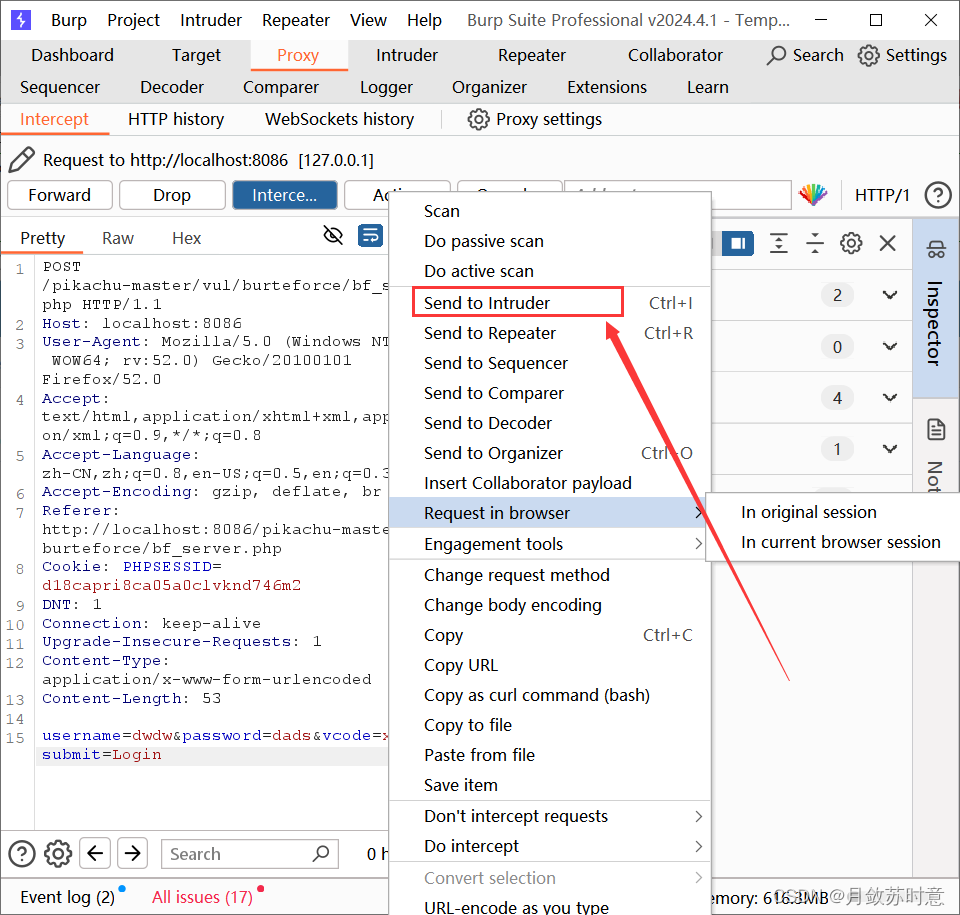Open Inspector settings gear
The image size is (960, 915).
851,243
